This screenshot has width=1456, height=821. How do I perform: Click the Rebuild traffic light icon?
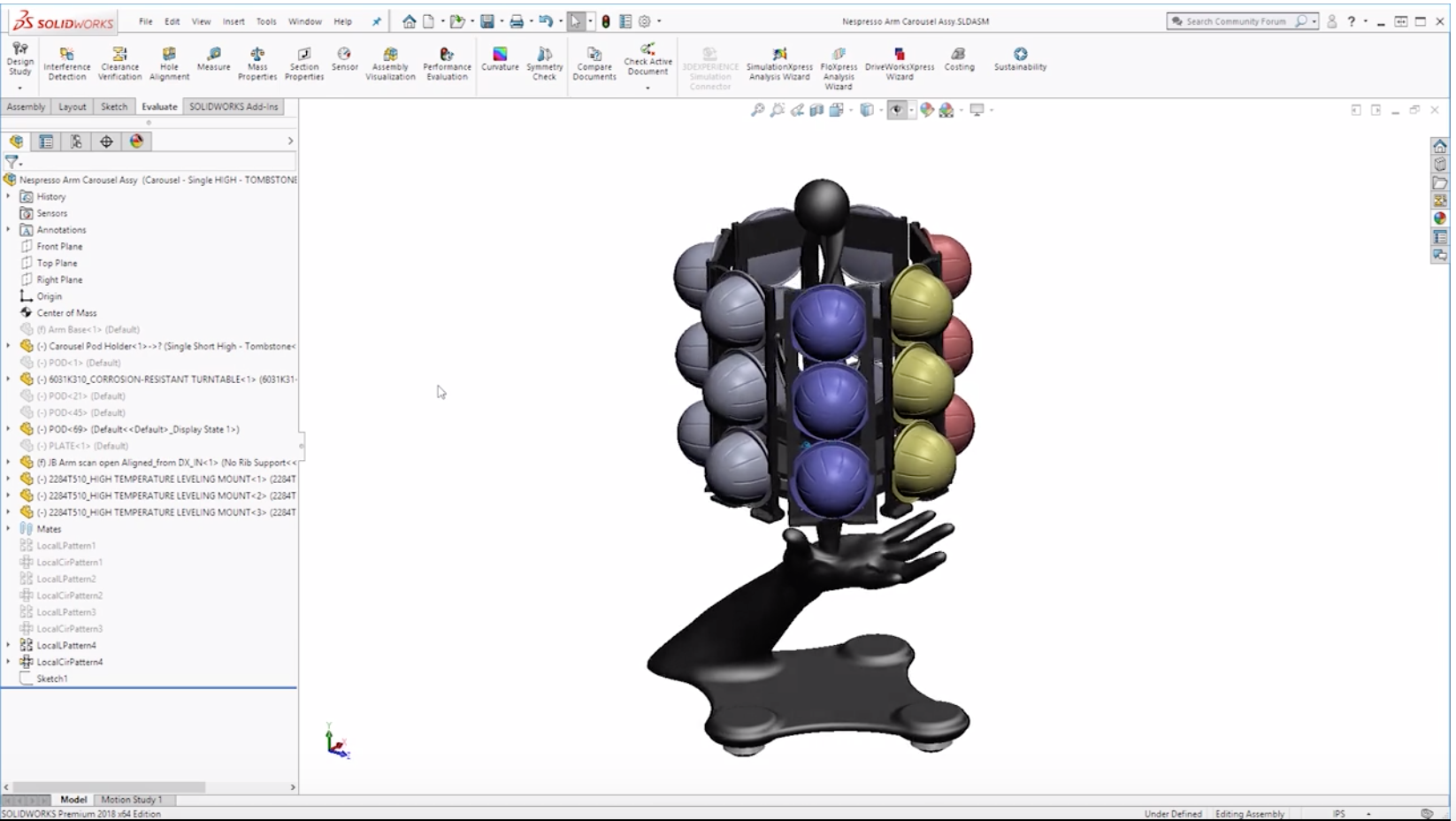click(606, 21)
